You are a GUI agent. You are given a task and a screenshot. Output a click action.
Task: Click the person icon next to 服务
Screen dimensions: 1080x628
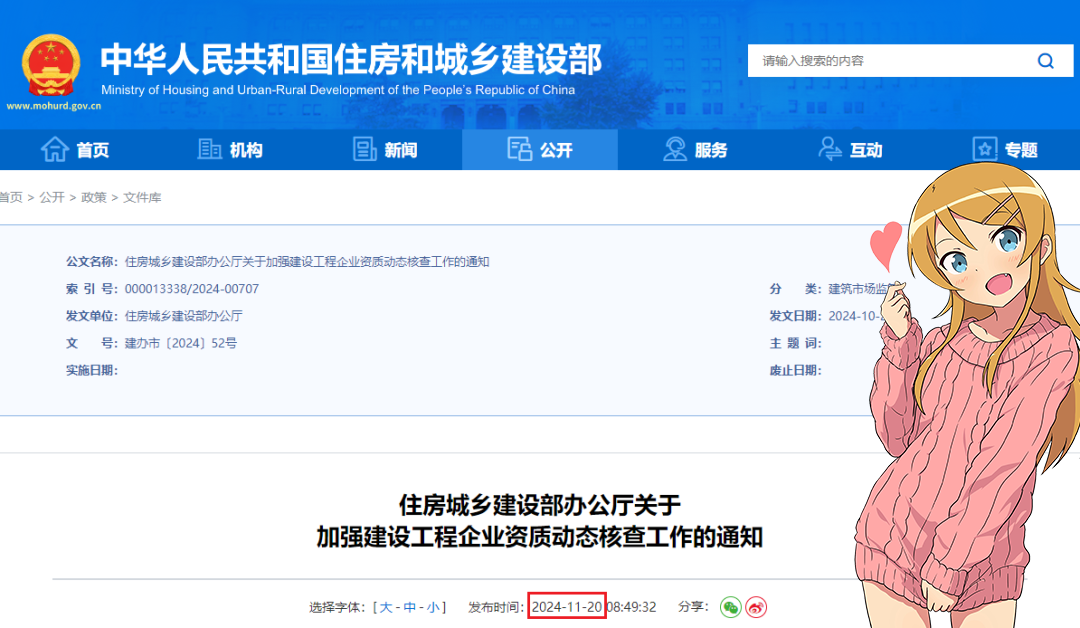(x=675, y=148)
